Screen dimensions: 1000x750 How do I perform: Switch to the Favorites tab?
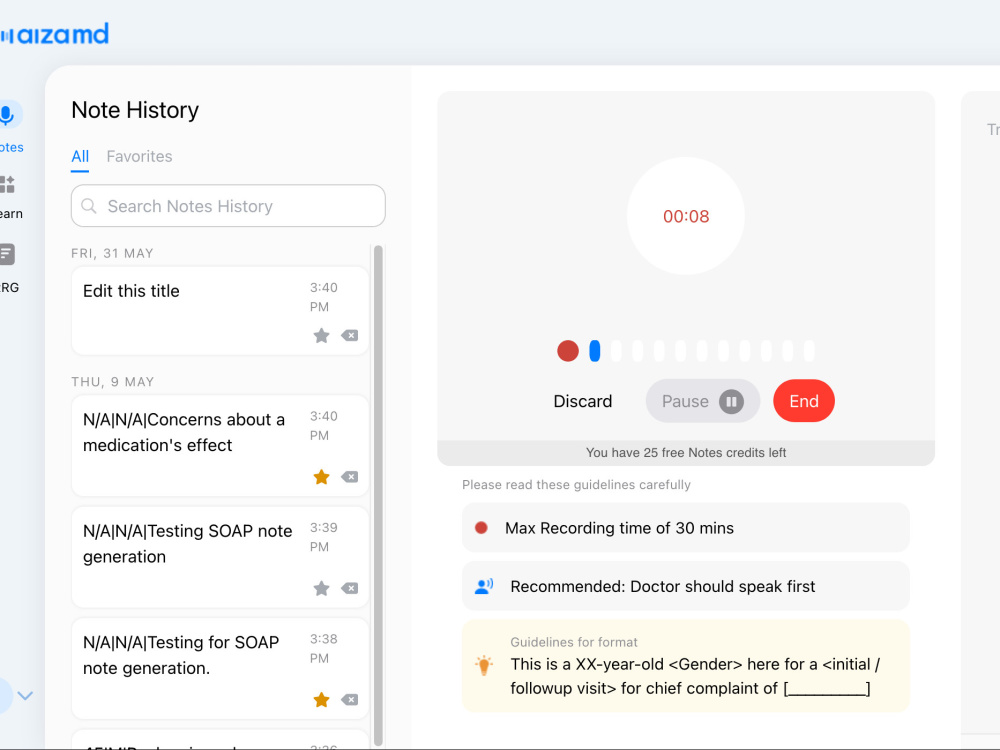coord(139,157)
